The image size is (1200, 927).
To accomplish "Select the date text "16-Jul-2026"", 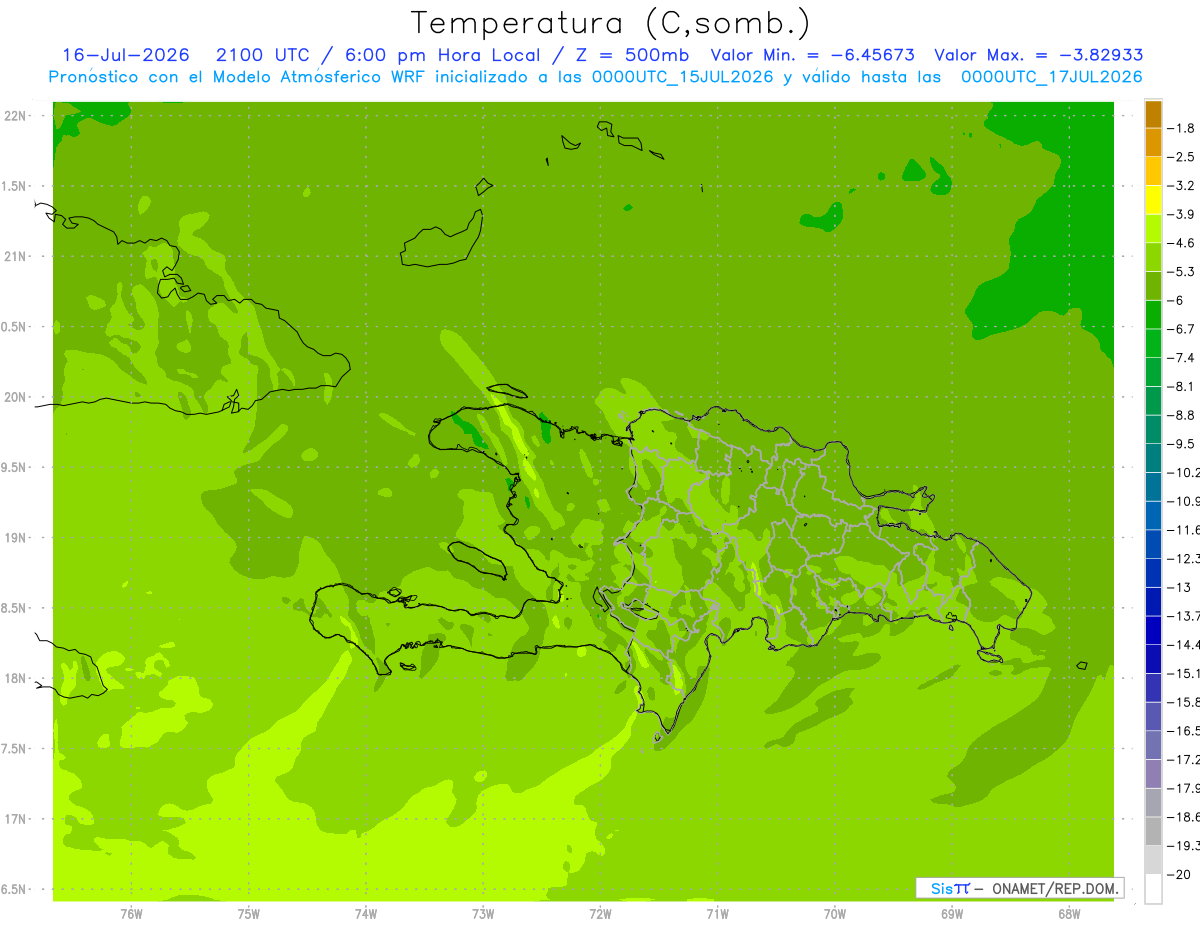I will 126,55.
